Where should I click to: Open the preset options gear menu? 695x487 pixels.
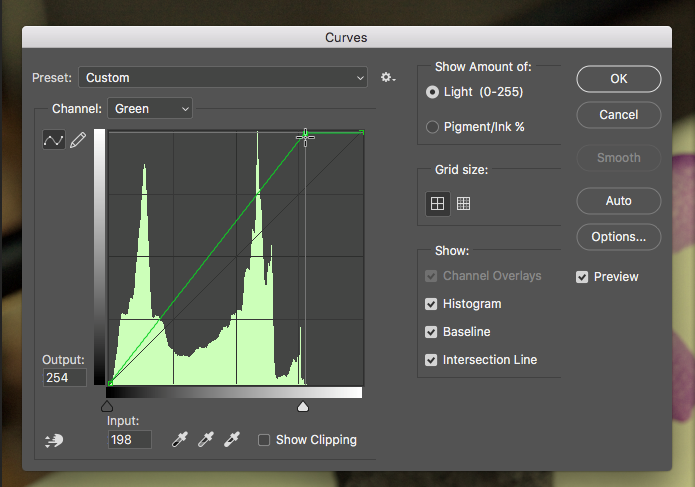point(388,77)
